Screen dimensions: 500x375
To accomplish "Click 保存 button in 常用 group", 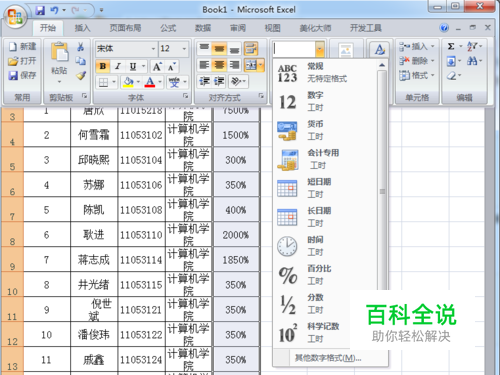I will 22,75.
